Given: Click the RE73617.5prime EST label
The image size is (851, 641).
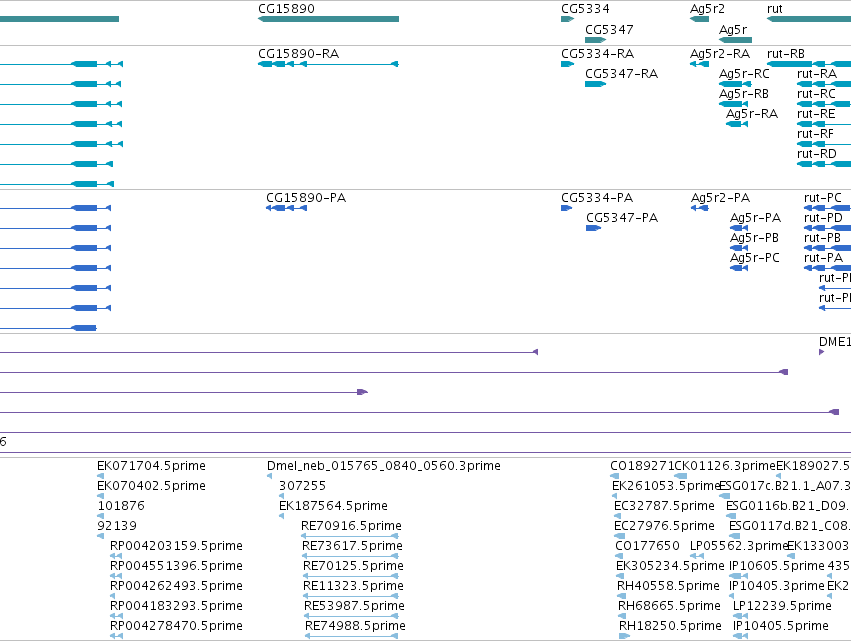Looking at the screenshot, I should [x=352, y=546].
